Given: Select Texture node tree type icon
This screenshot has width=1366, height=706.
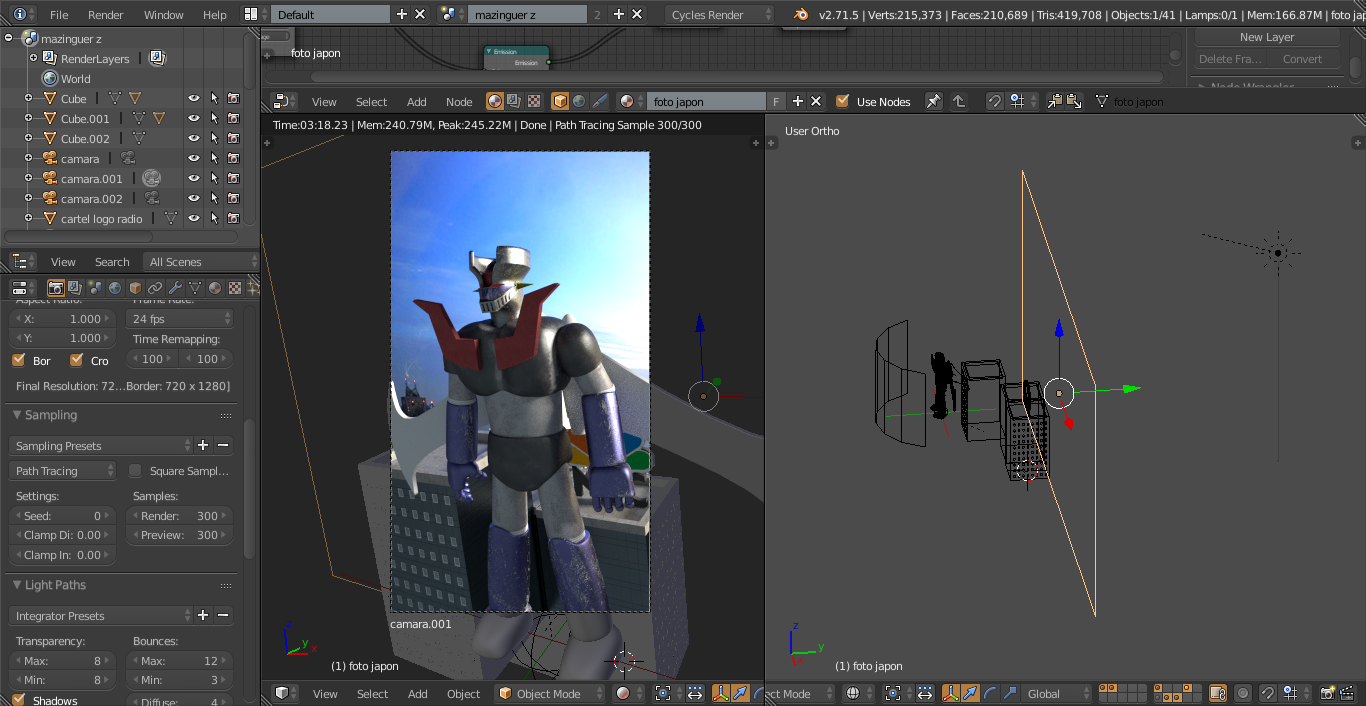Looking at the screenshot, I should coord(534,101).
